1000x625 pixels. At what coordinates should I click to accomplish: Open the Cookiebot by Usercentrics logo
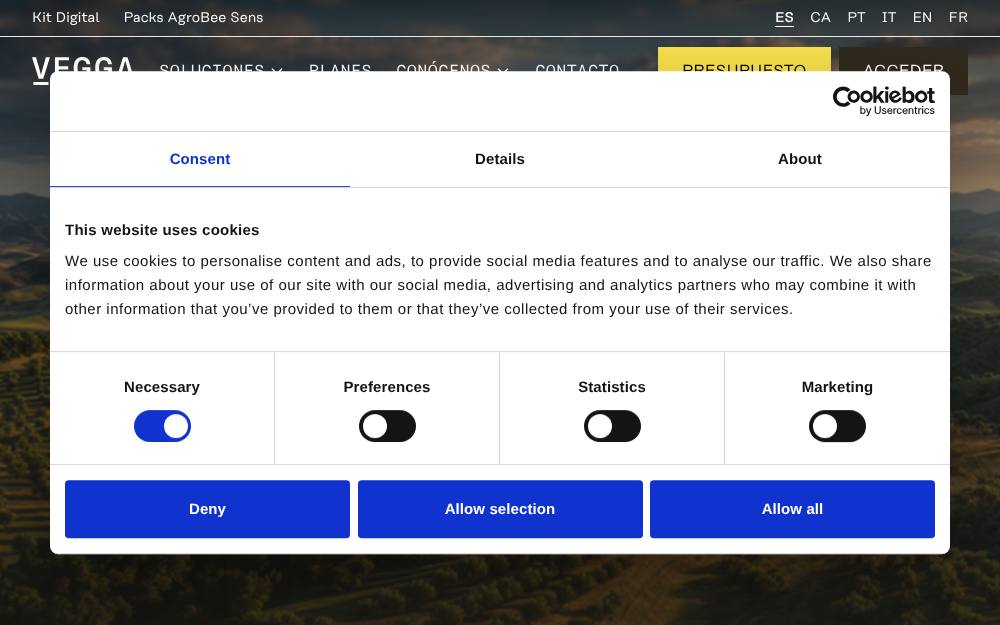point(883,101)
